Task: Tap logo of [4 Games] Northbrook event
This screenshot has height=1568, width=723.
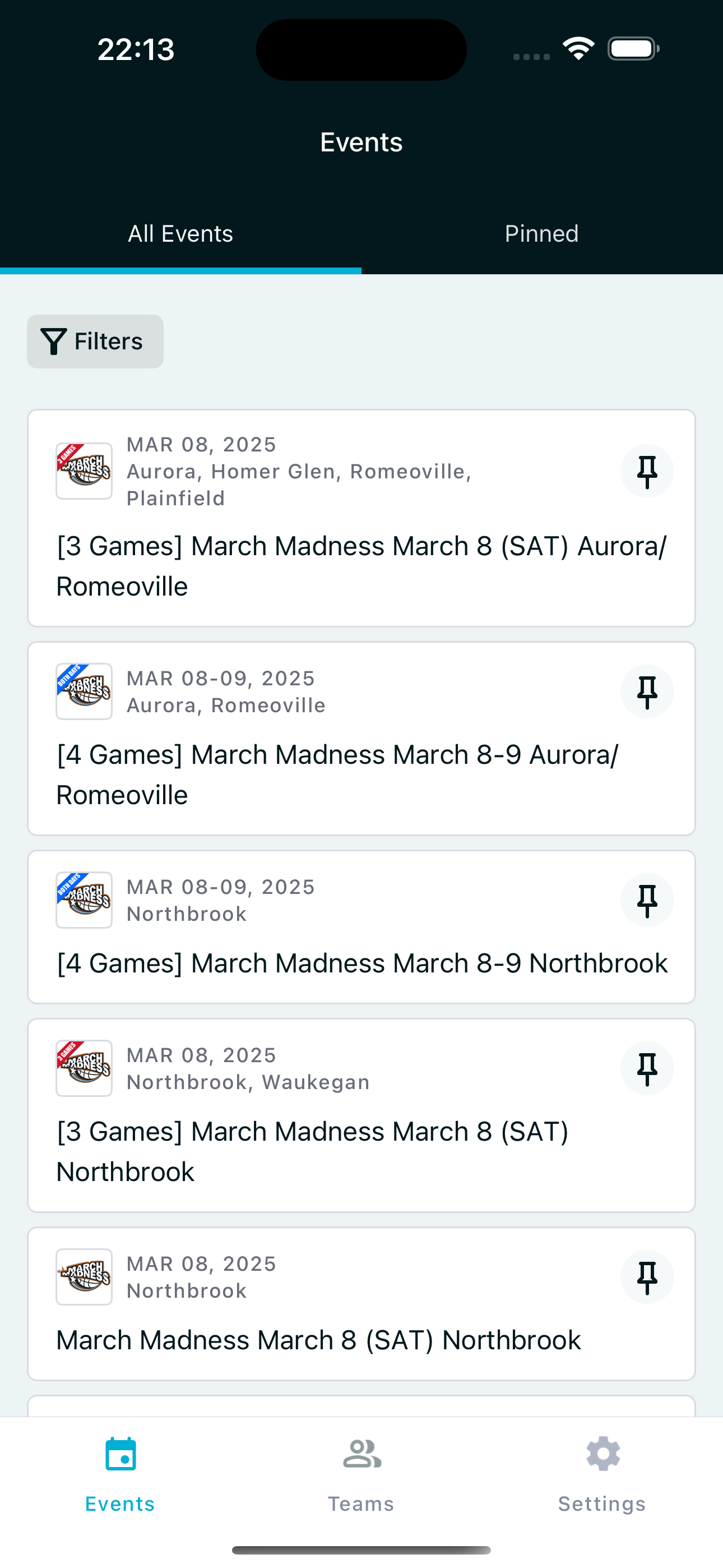Action: click(x=84, y=900)
